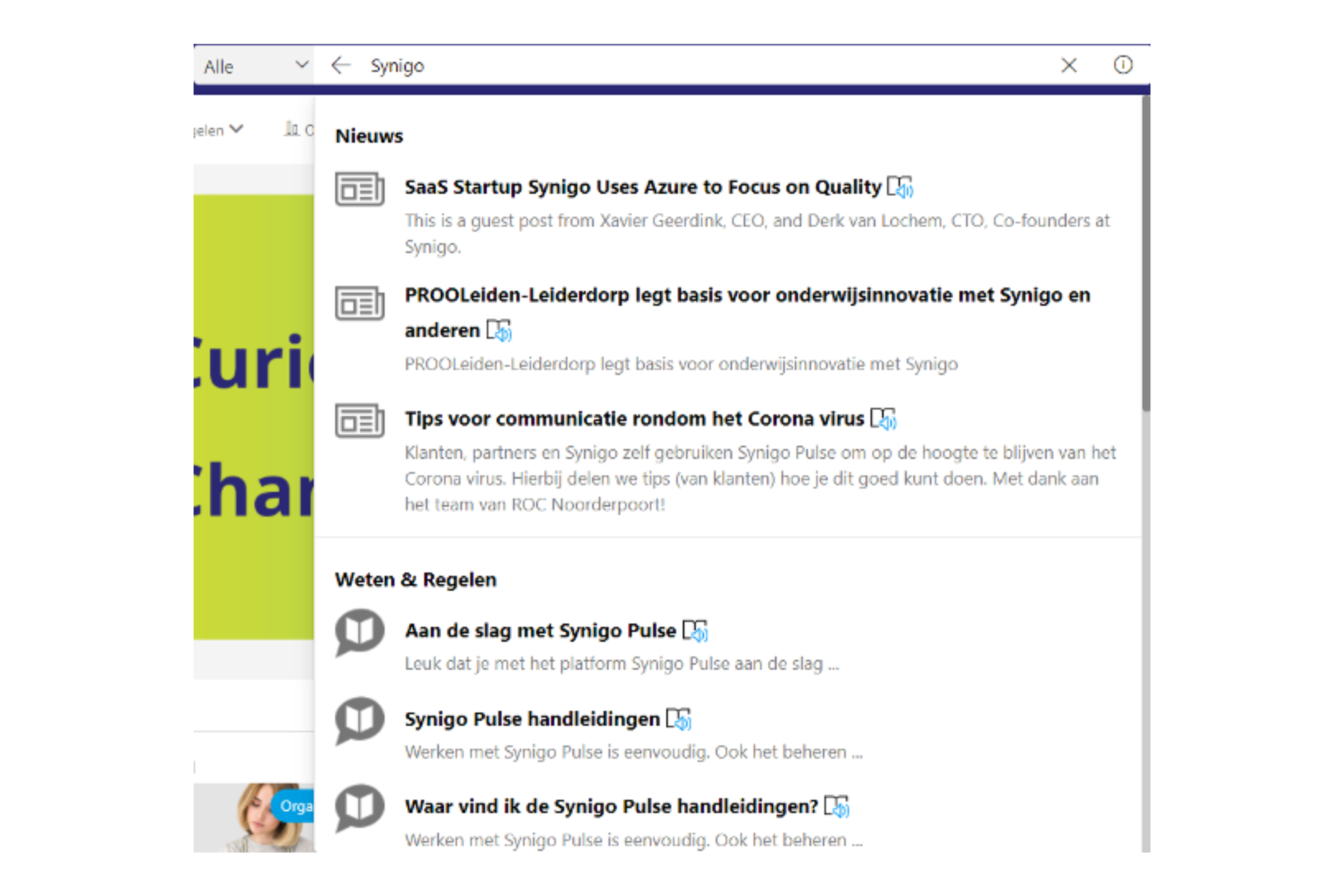Click the blue Orga tag on the background page
The width and height of the screenshot is (1344, 896).
click(293, 806)
